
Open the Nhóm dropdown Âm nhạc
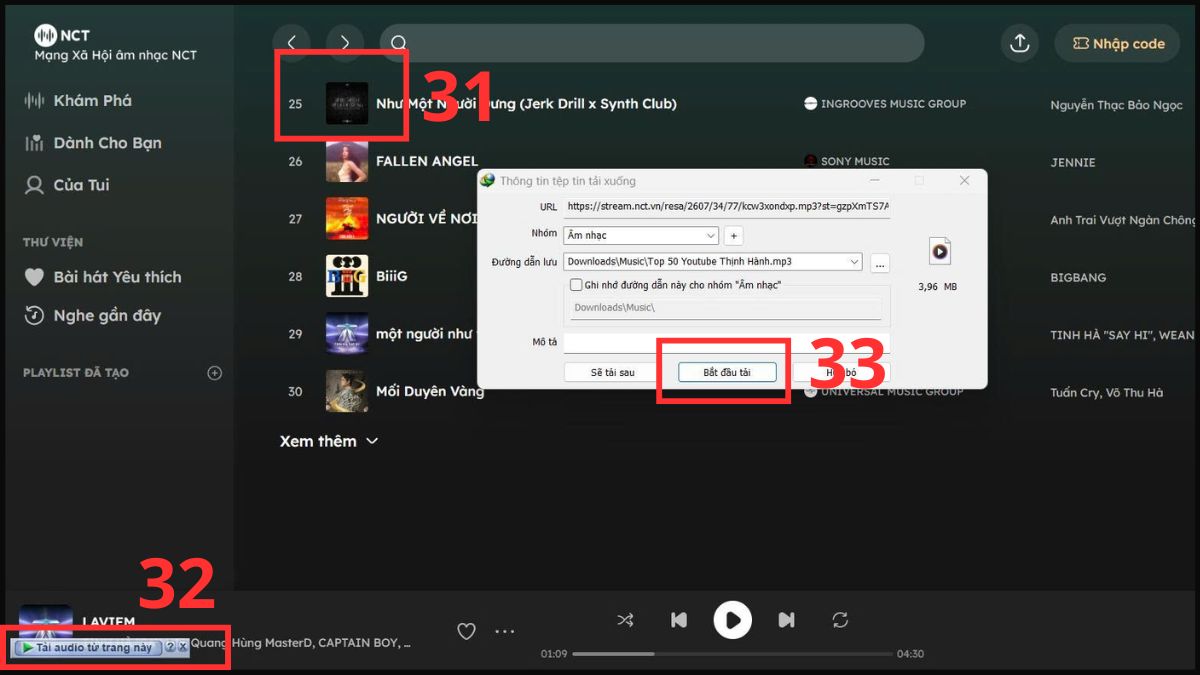click(x=640, y=235)
